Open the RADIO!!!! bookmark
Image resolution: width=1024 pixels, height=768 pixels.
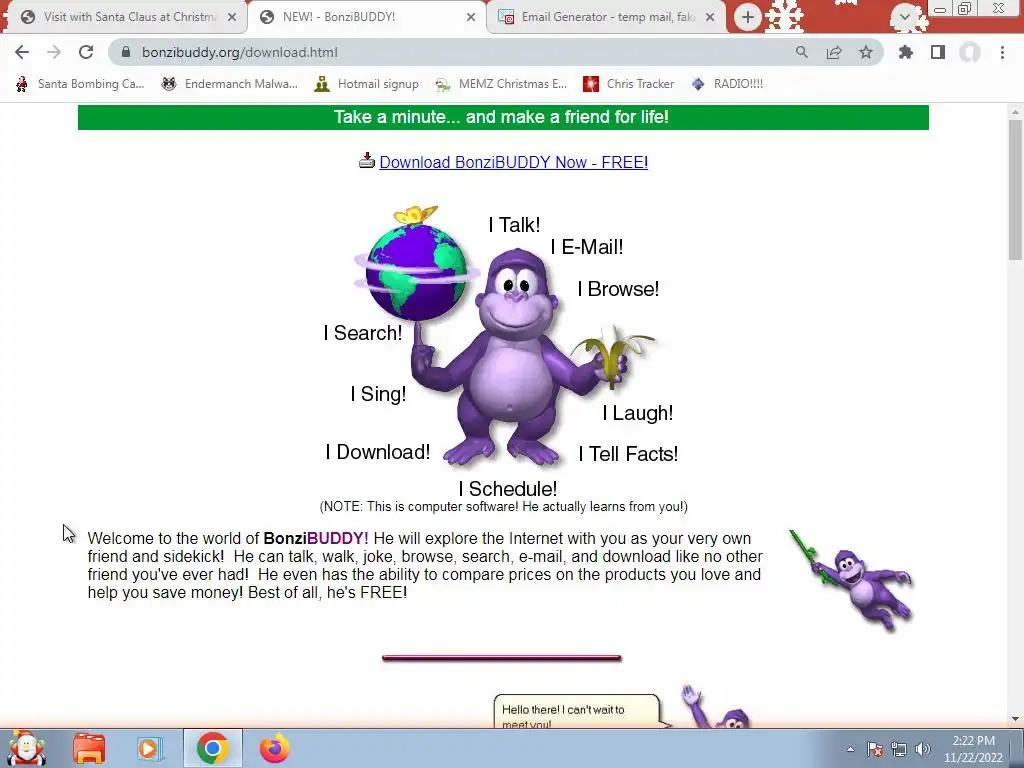click(x=727, y=84)
